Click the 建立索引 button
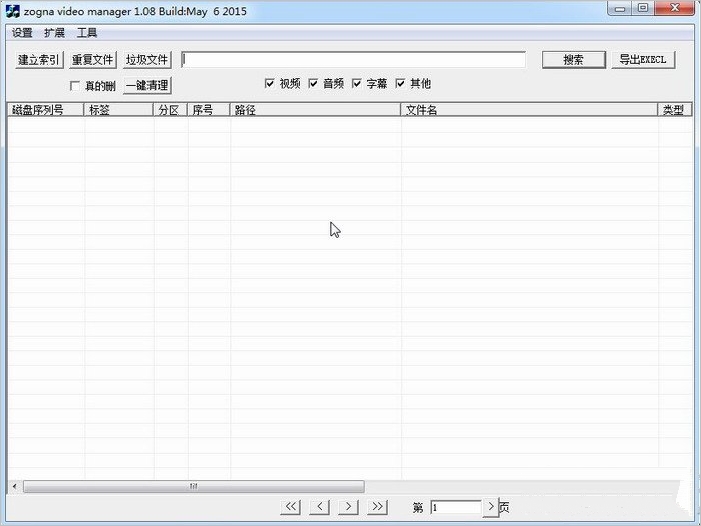 [x=39, y=59]
